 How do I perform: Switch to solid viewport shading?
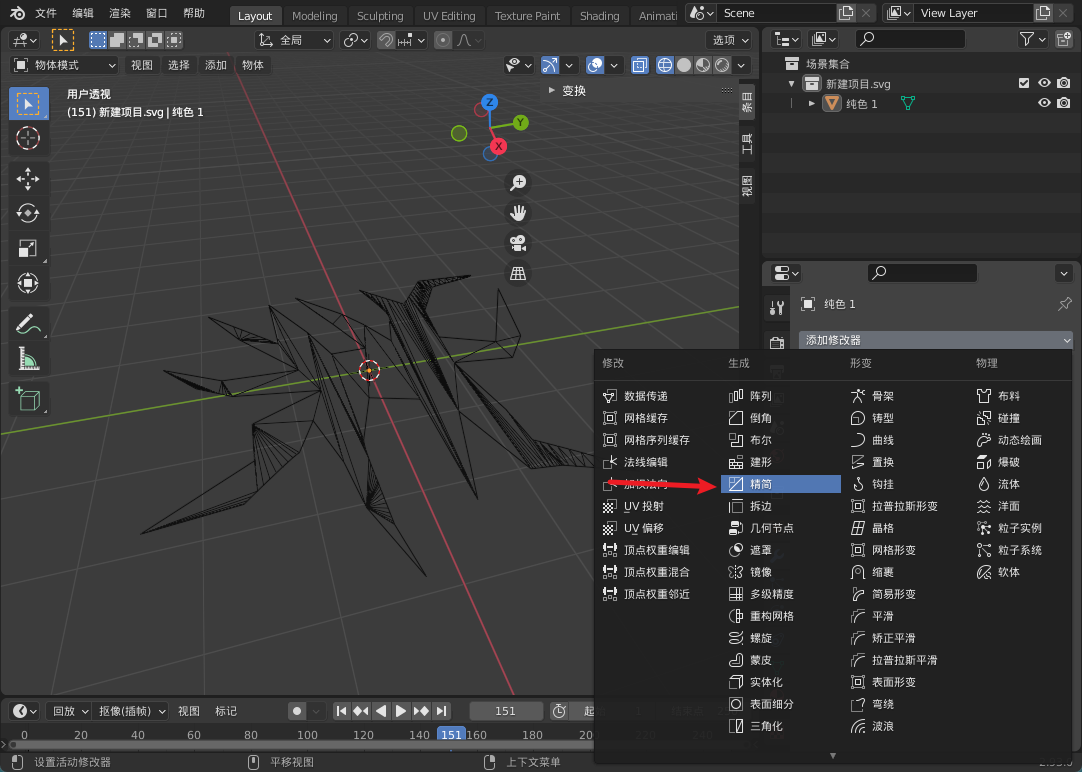[x=684, y=65]
